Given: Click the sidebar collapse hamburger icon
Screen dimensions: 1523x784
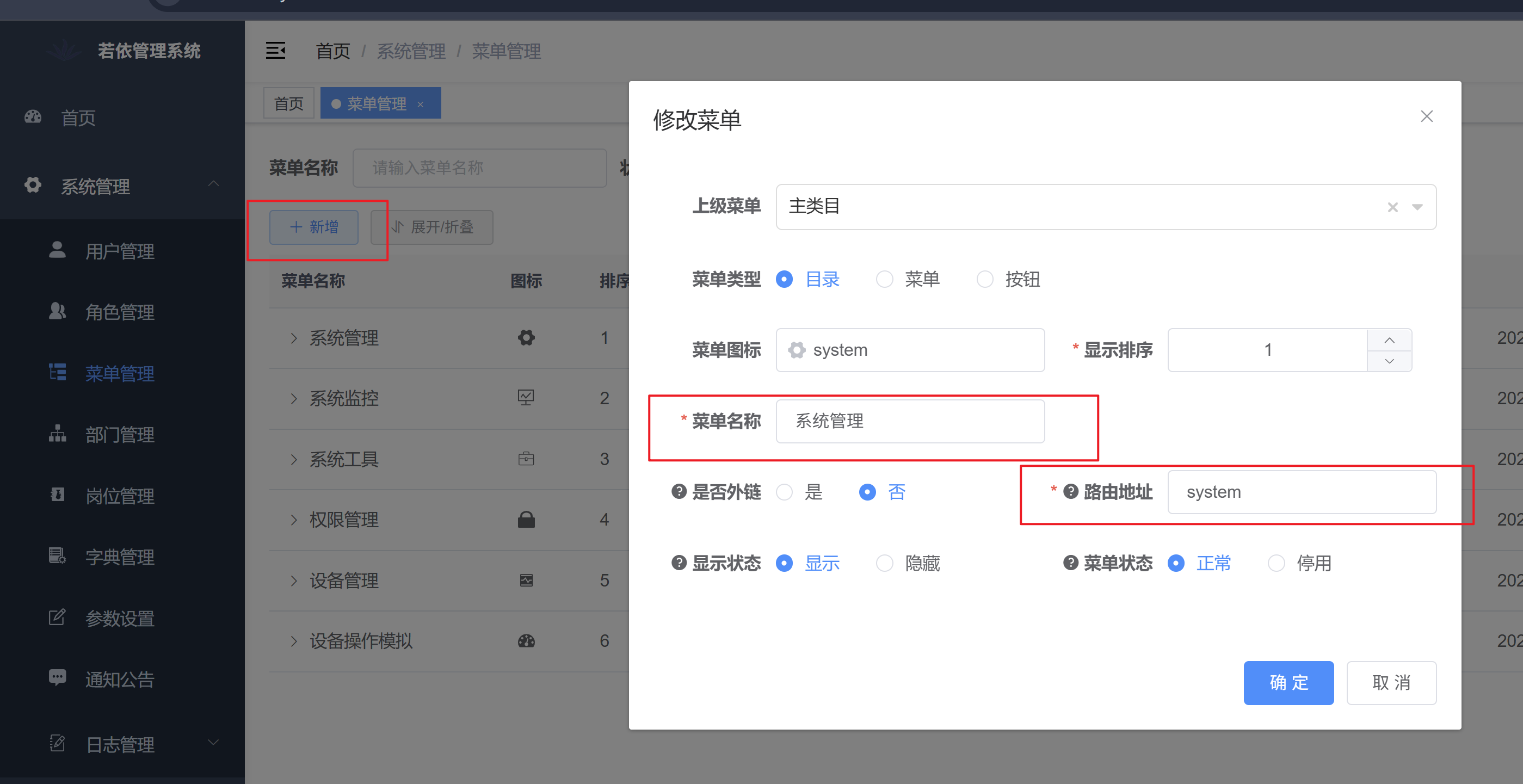Looking at the screenshot, I should click(275, 51).
